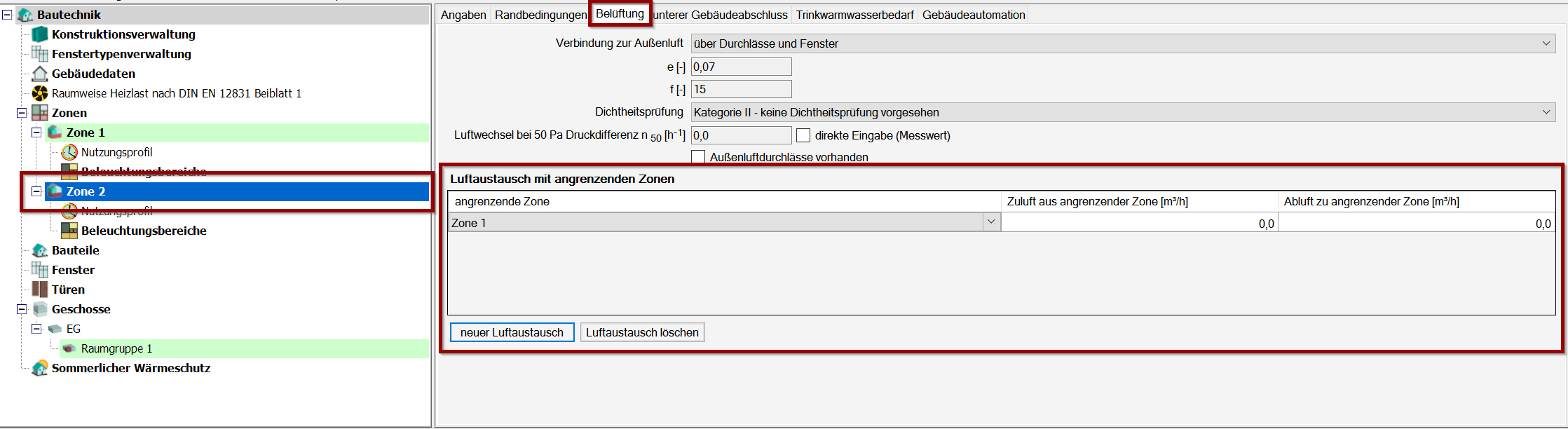Click the Nutzungsprofil clock icon under Zone 1
Screen dimensions: 1568x429
coord(69,152)
